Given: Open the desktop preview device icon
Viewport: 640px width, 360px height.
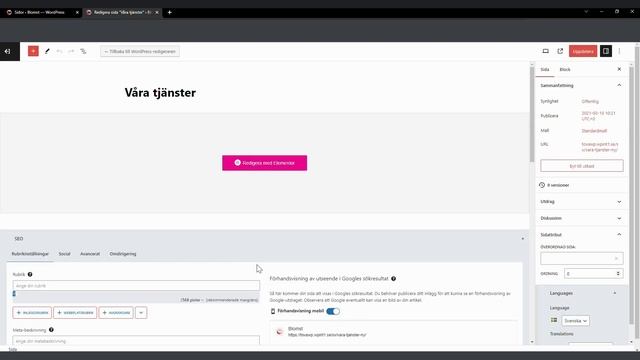Looking at the screenshot, I should pyautogui.click(x=545, y=51).
